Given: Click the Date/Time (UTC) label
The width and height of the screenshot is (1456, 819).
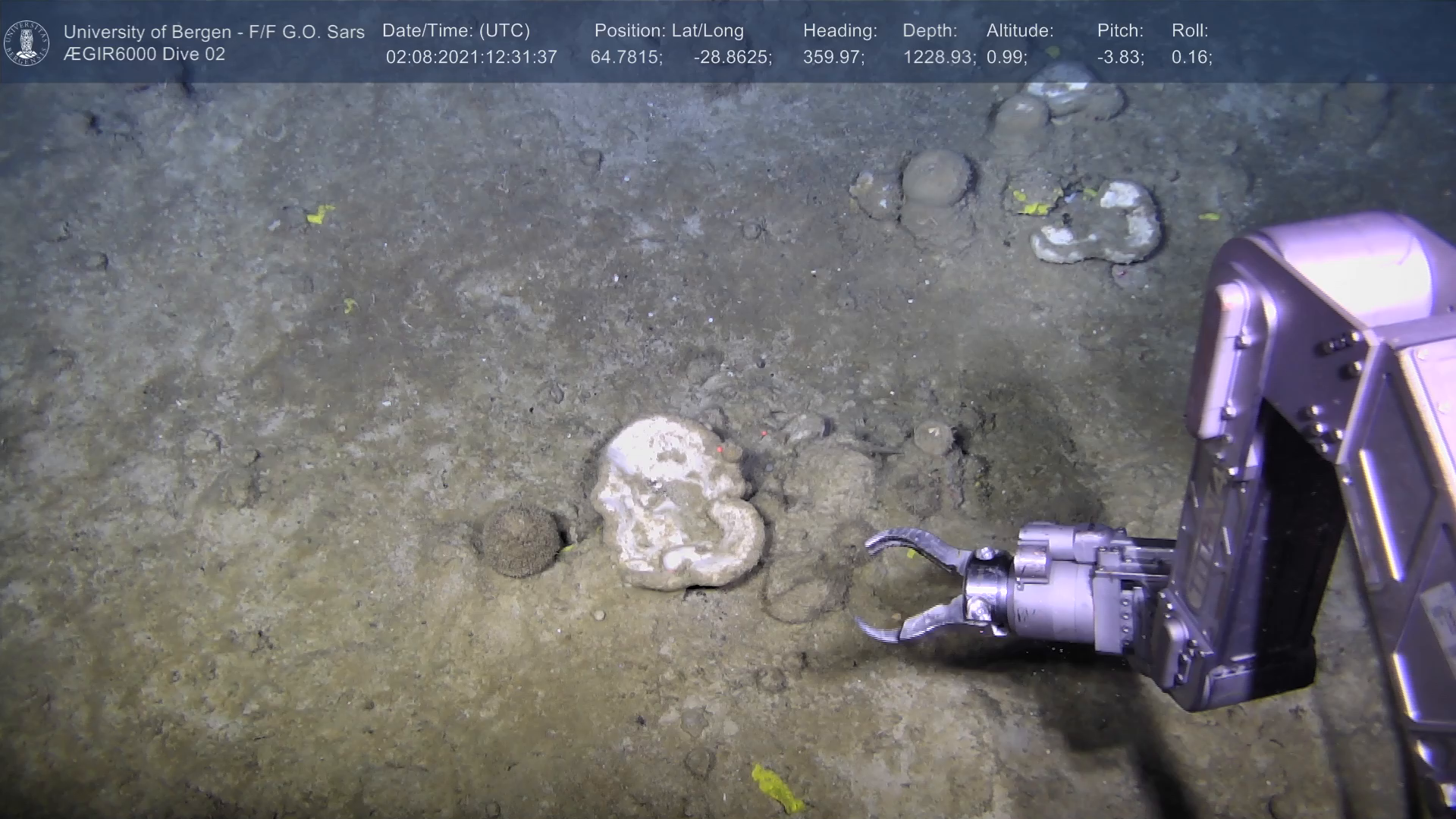Looking at the screenshot, I should click(x=456, y=31).
